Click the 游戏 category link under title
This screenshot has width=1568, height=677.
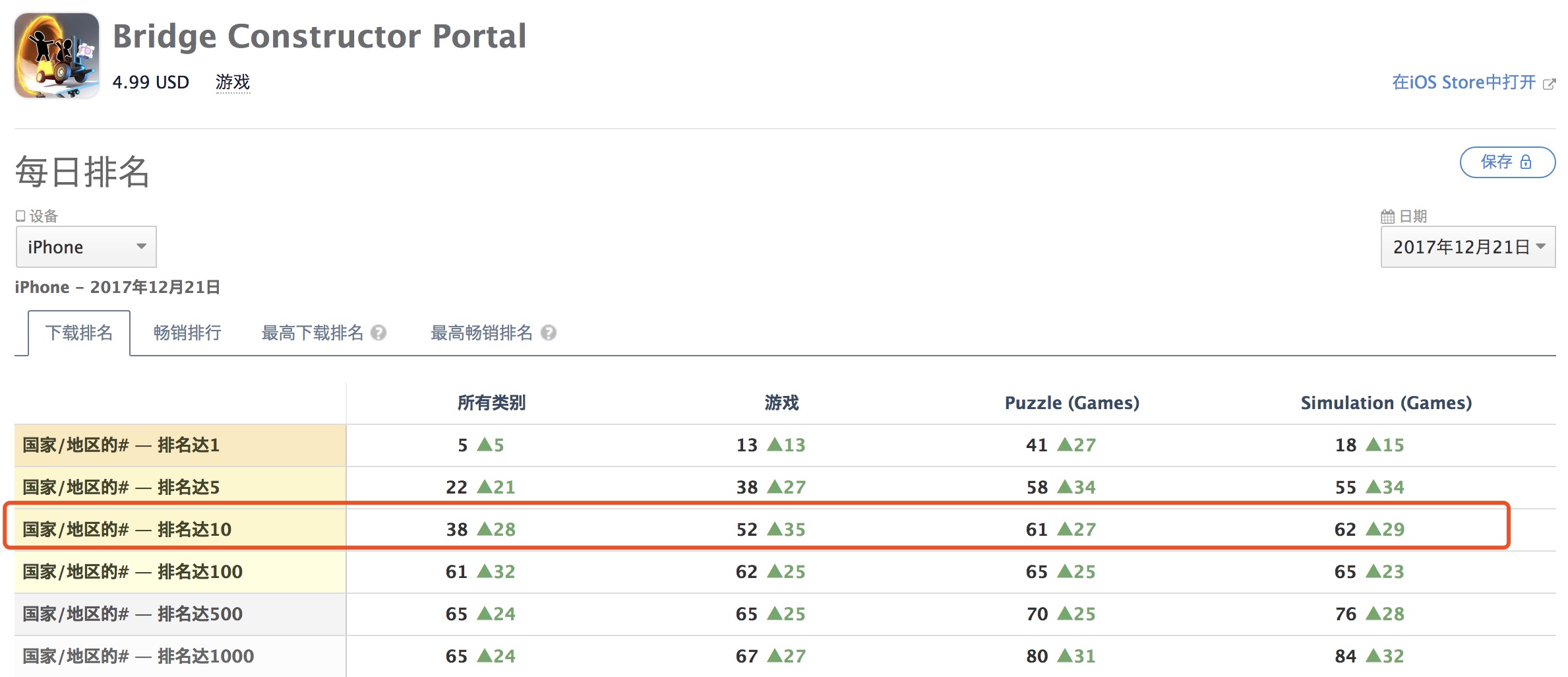(233, 82)
